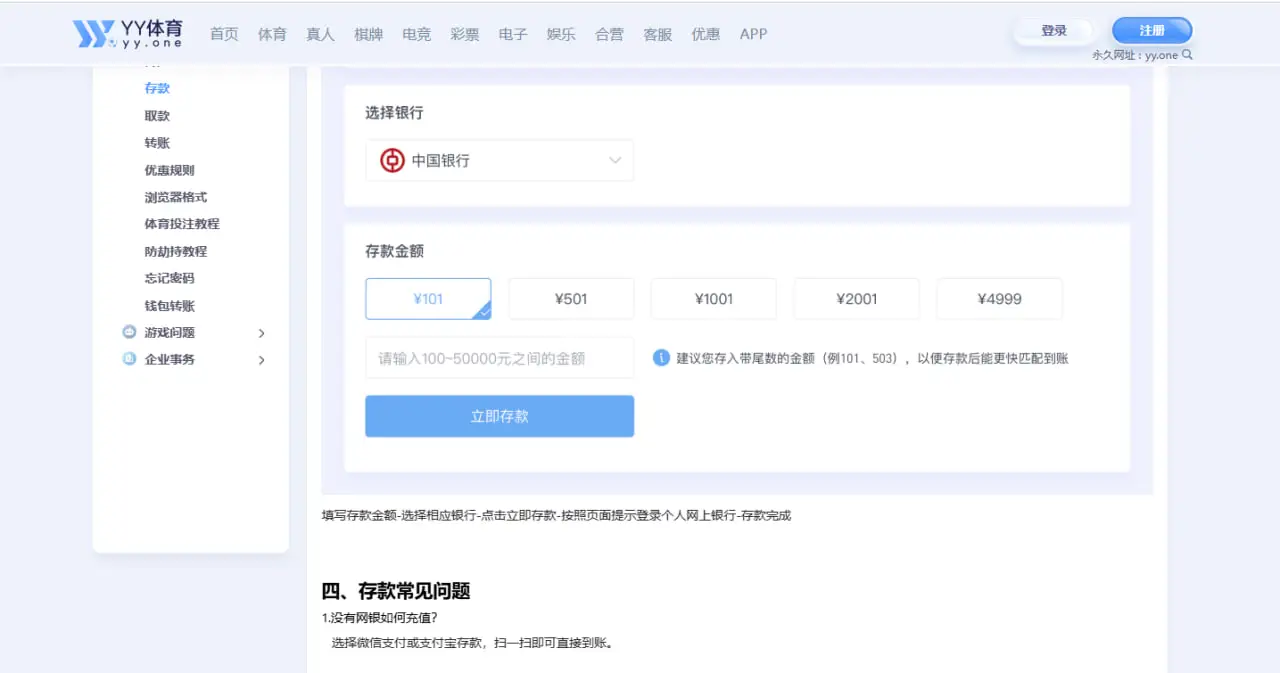The width and height of the screenshot is (1280, 673).
Task: Open the 取款 sidebar link
Action: click(157, 115)
